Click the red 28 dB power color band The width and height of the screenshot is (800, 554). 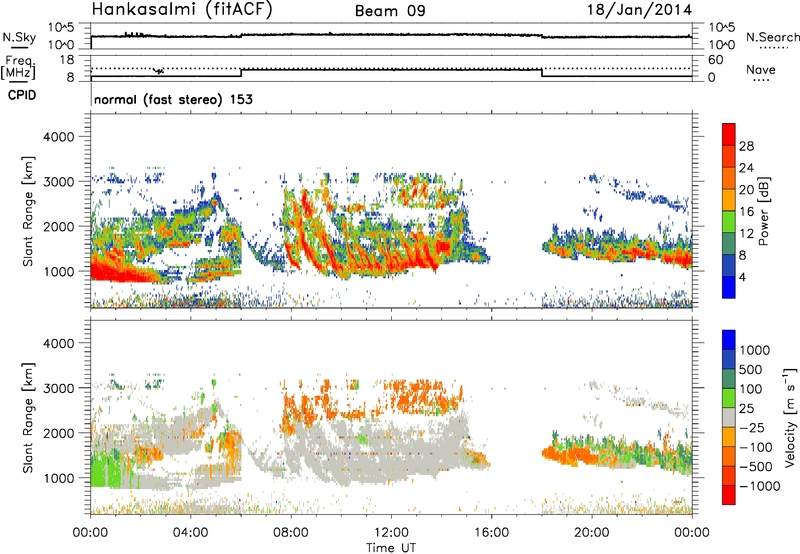[x=729, y=135]
